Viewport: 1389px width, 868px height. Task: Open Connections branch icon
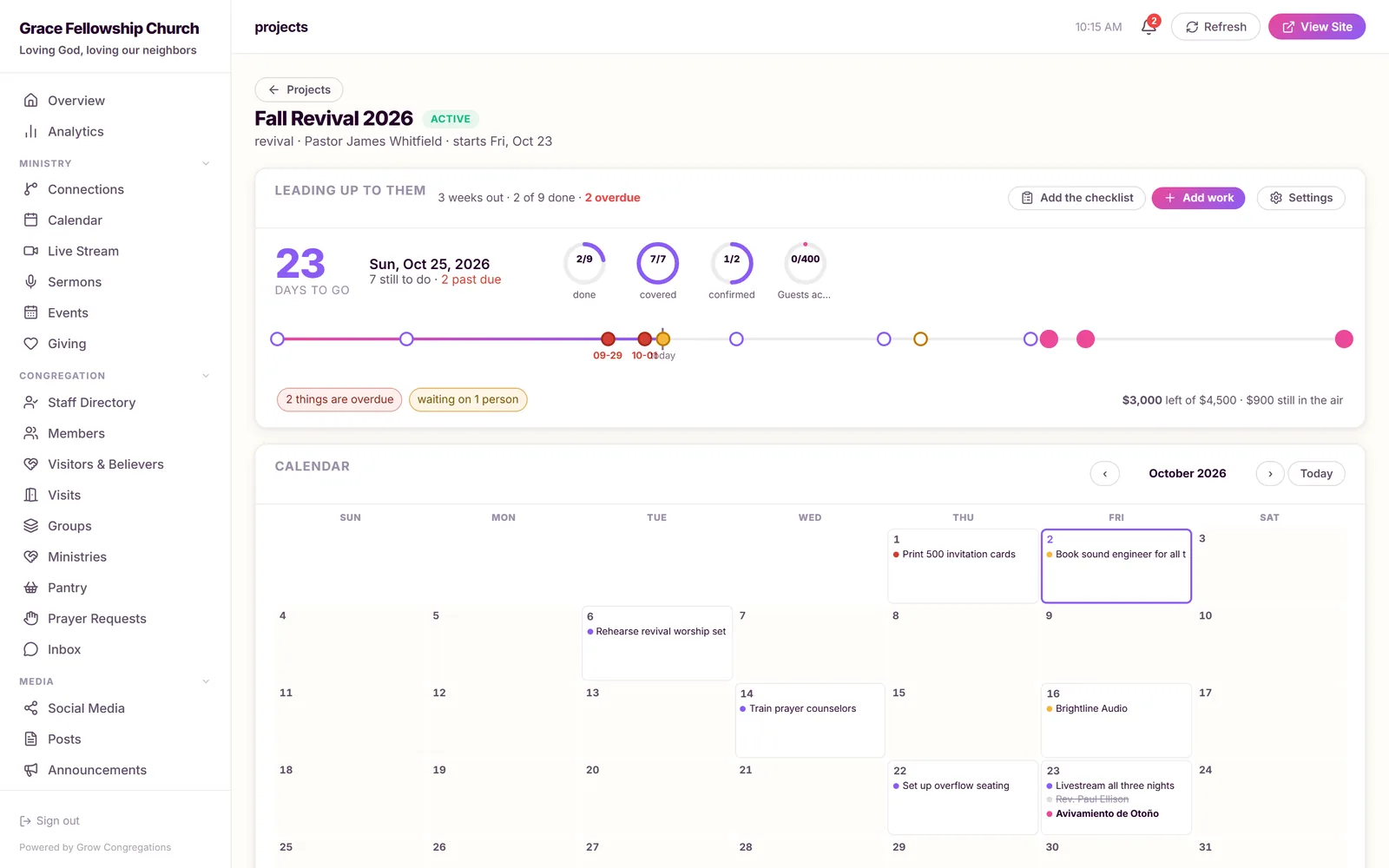(x=31, y=189)
